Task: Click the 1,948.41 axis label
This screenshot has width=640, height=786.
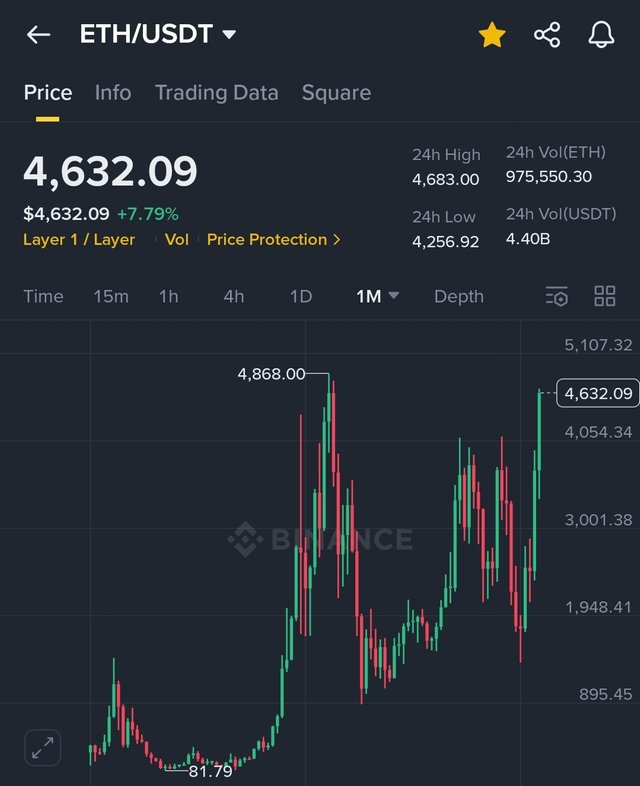Action: pos(598,607)
